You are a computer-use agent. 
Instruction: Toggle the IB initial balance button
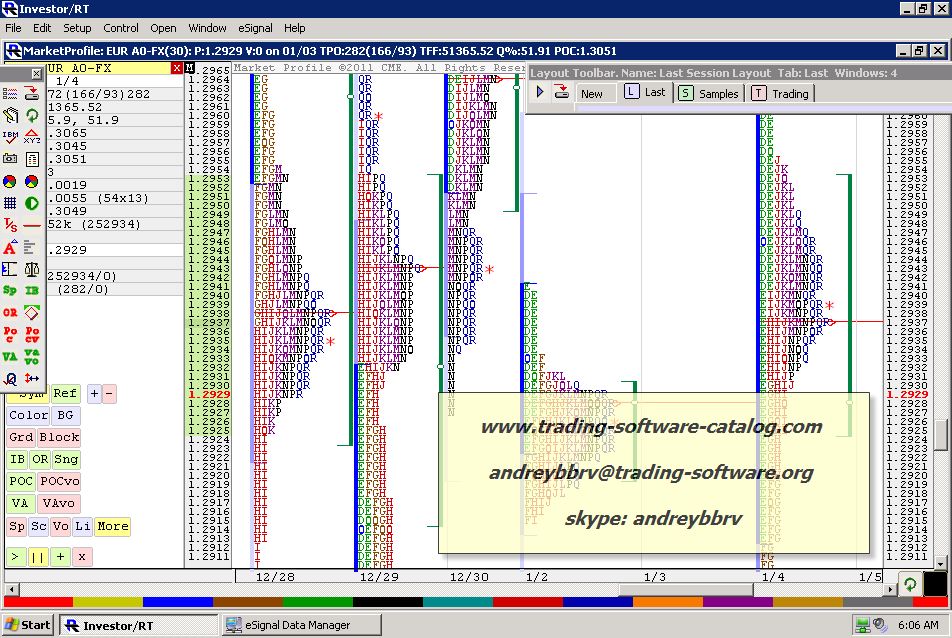pos(17,460)
